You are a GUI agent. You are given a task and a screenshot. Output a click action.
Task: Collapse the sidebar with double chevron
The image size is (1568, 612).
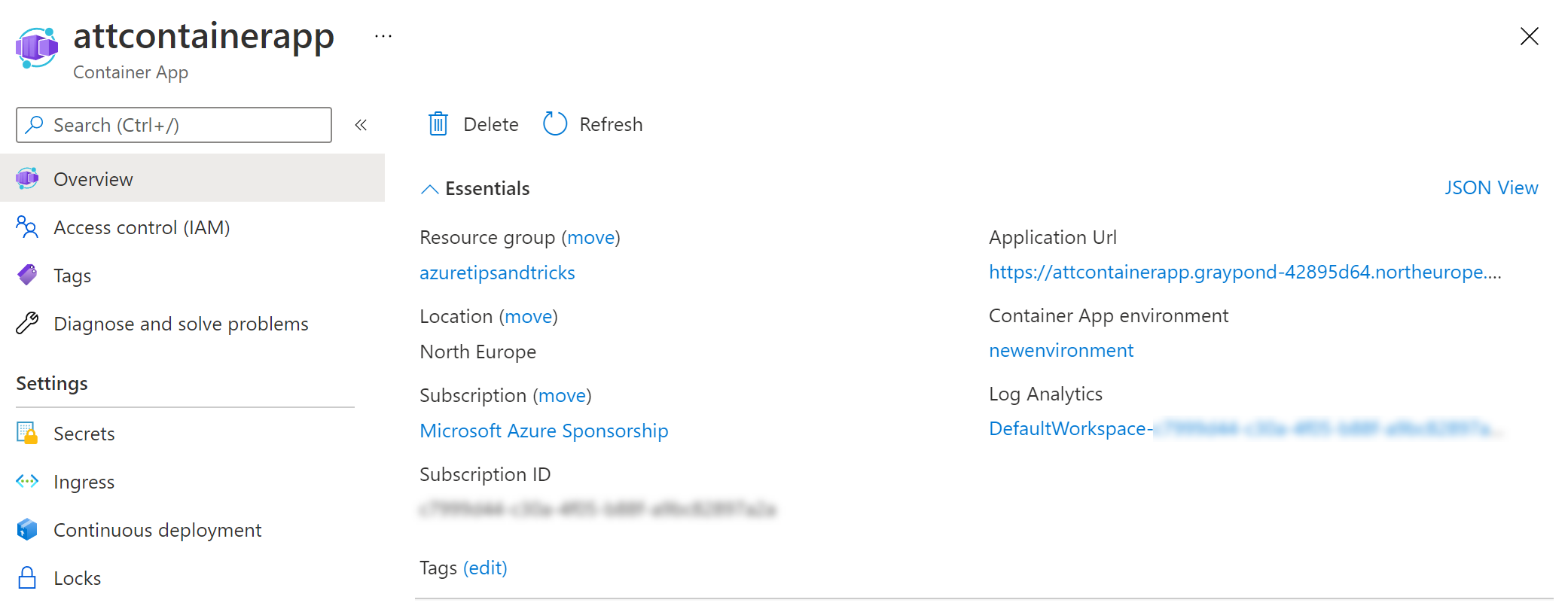pos(361,125)
